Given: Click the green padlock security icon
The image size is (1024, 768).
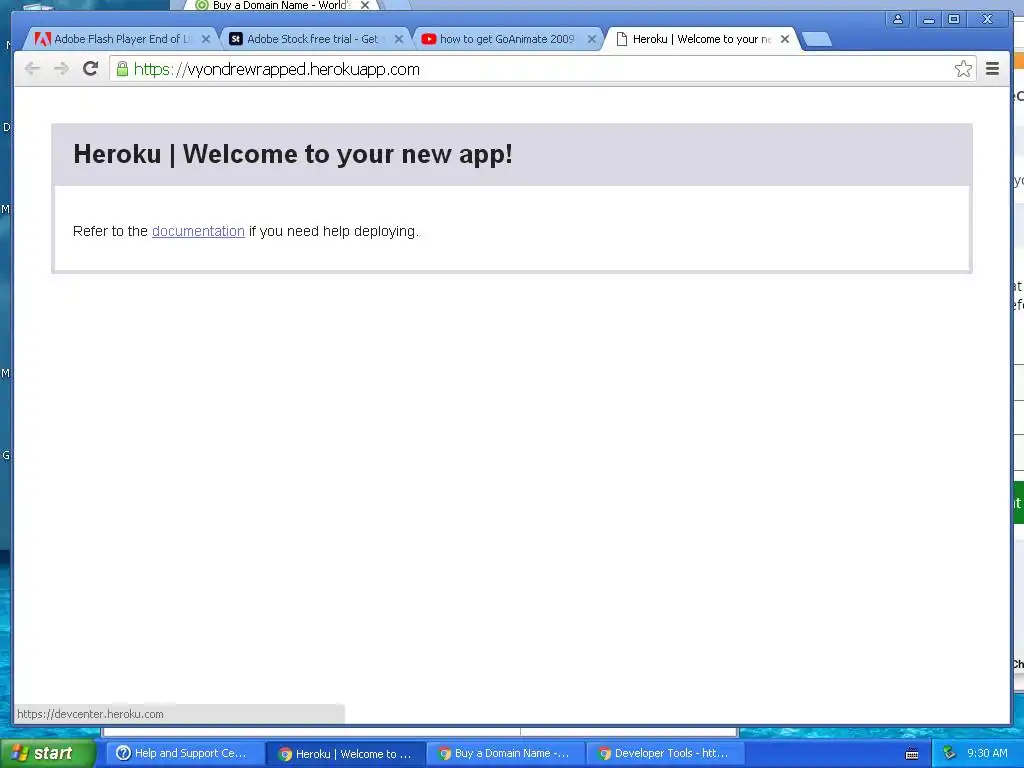Looking at the screenshot, I should point(122,69).
